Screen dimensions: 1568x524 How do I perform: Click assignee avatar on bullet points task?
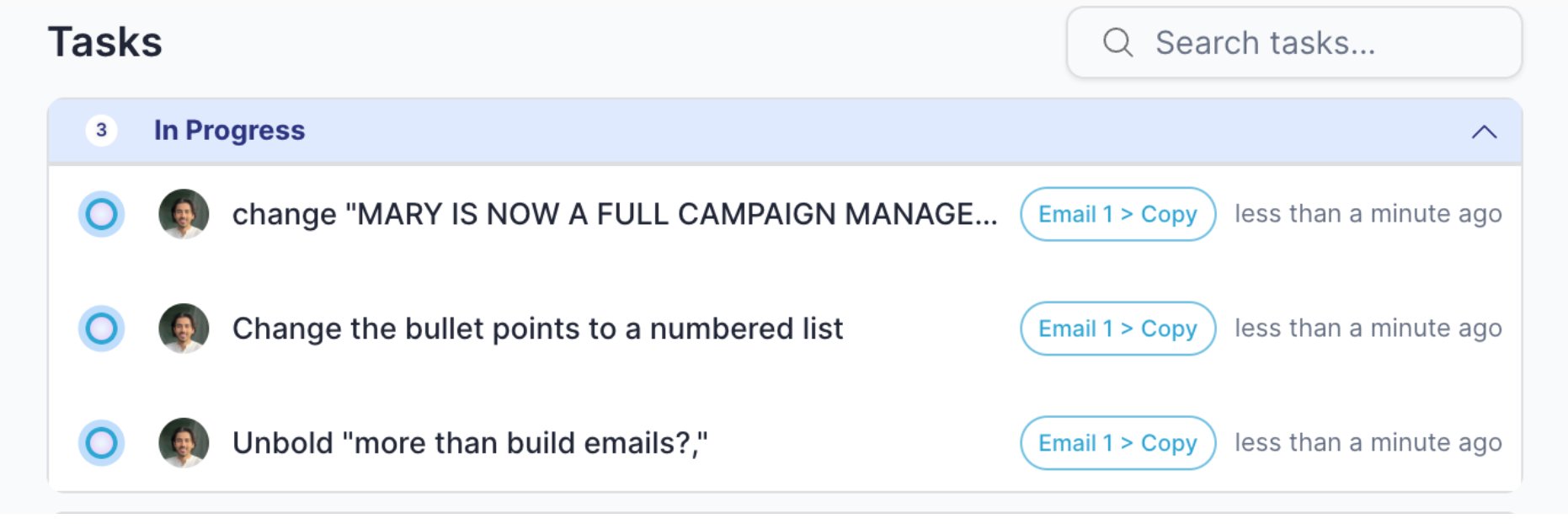[184, 329]
